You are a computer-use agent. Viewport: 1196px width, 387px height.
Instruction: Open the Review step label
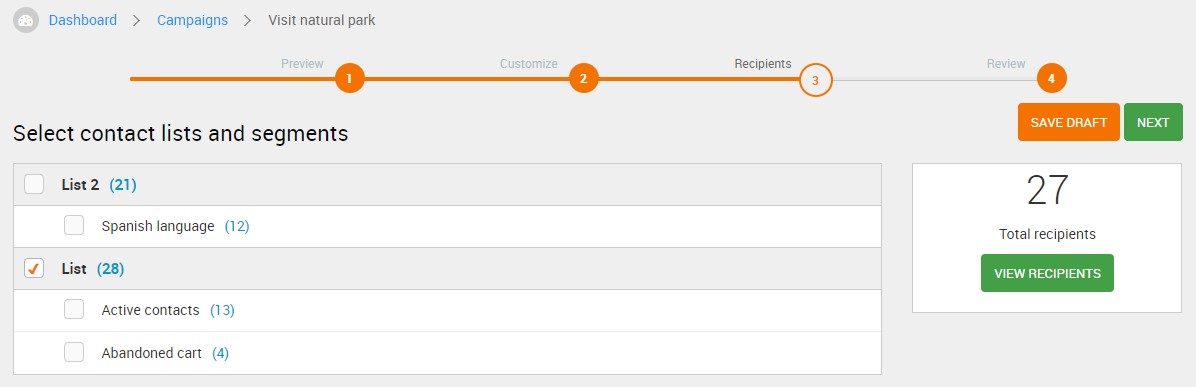(1006, 64)
